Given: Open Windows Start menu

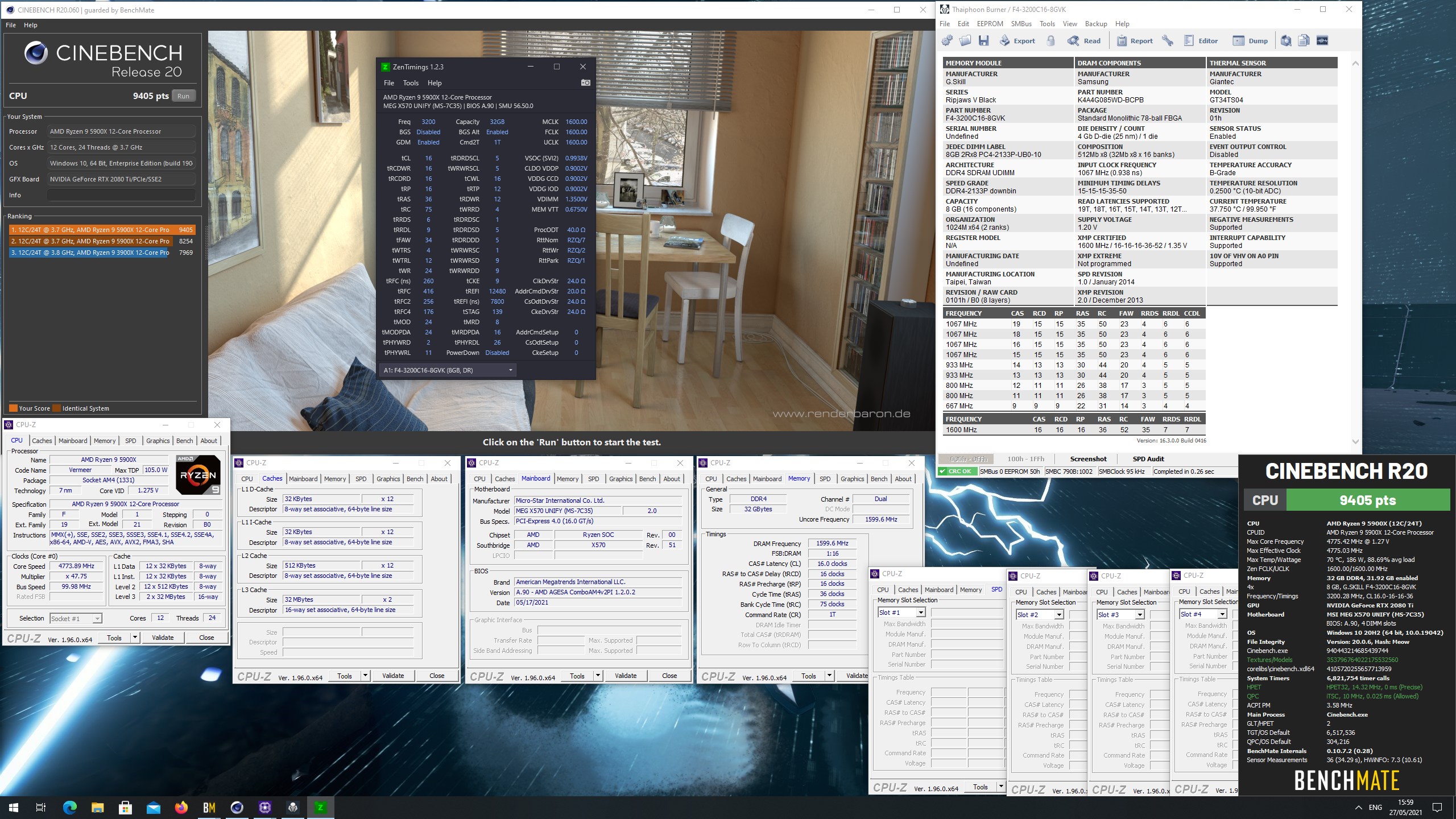Looking at the screenshot, I should coord(14,807).
